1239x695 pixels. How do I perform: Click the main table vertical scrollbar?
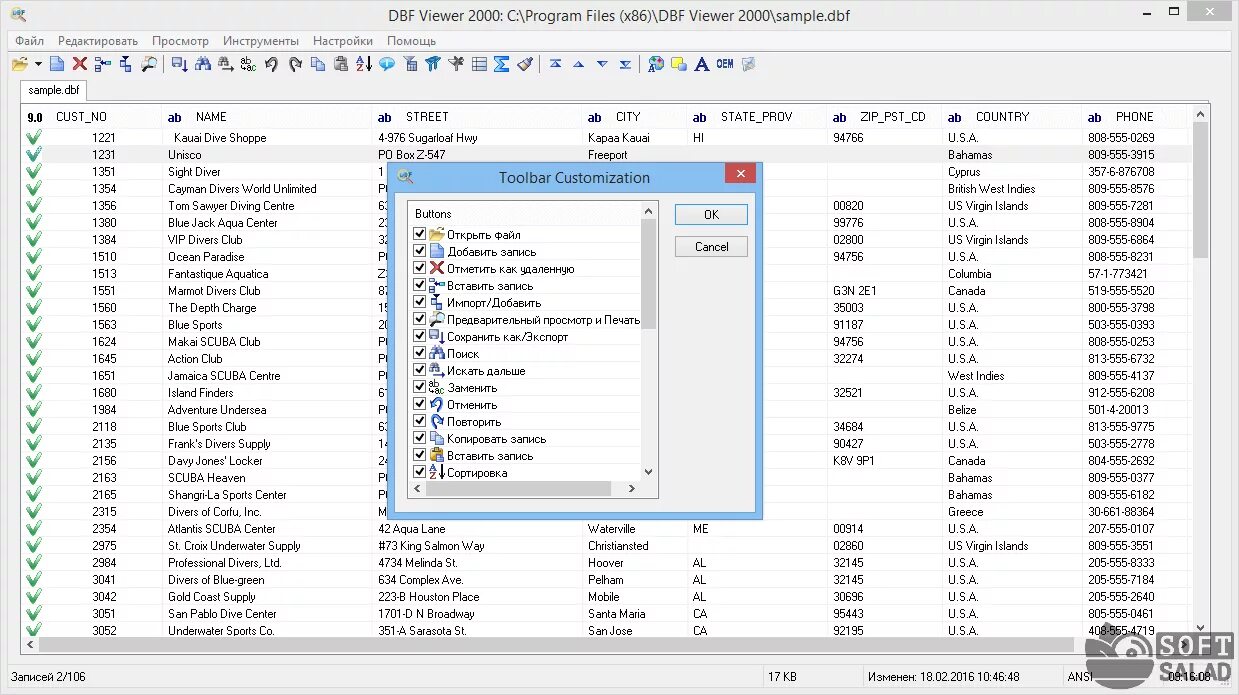[1200, 370]
